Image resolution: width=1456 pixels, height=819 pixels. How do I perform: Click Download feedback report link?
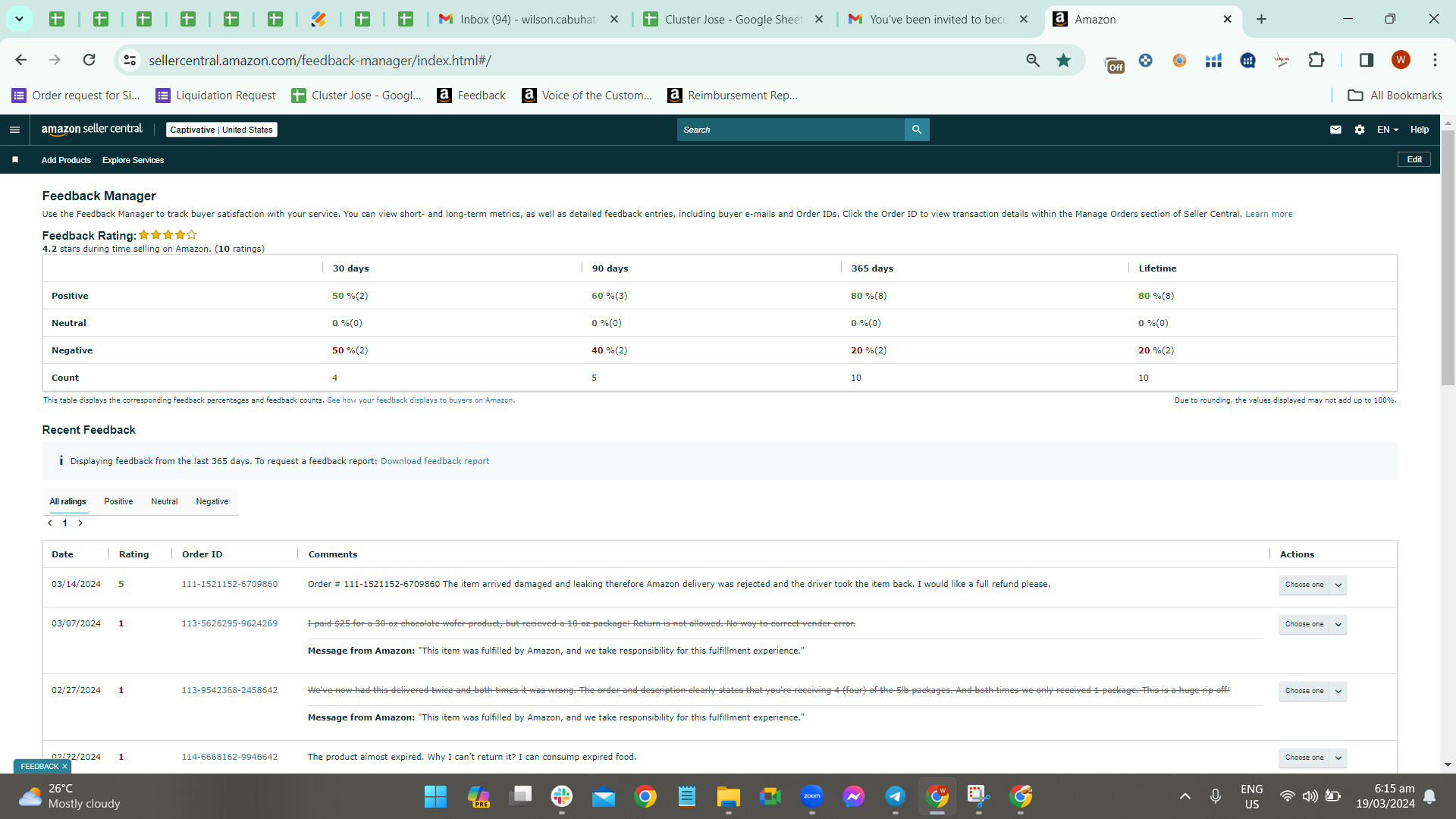435,461
